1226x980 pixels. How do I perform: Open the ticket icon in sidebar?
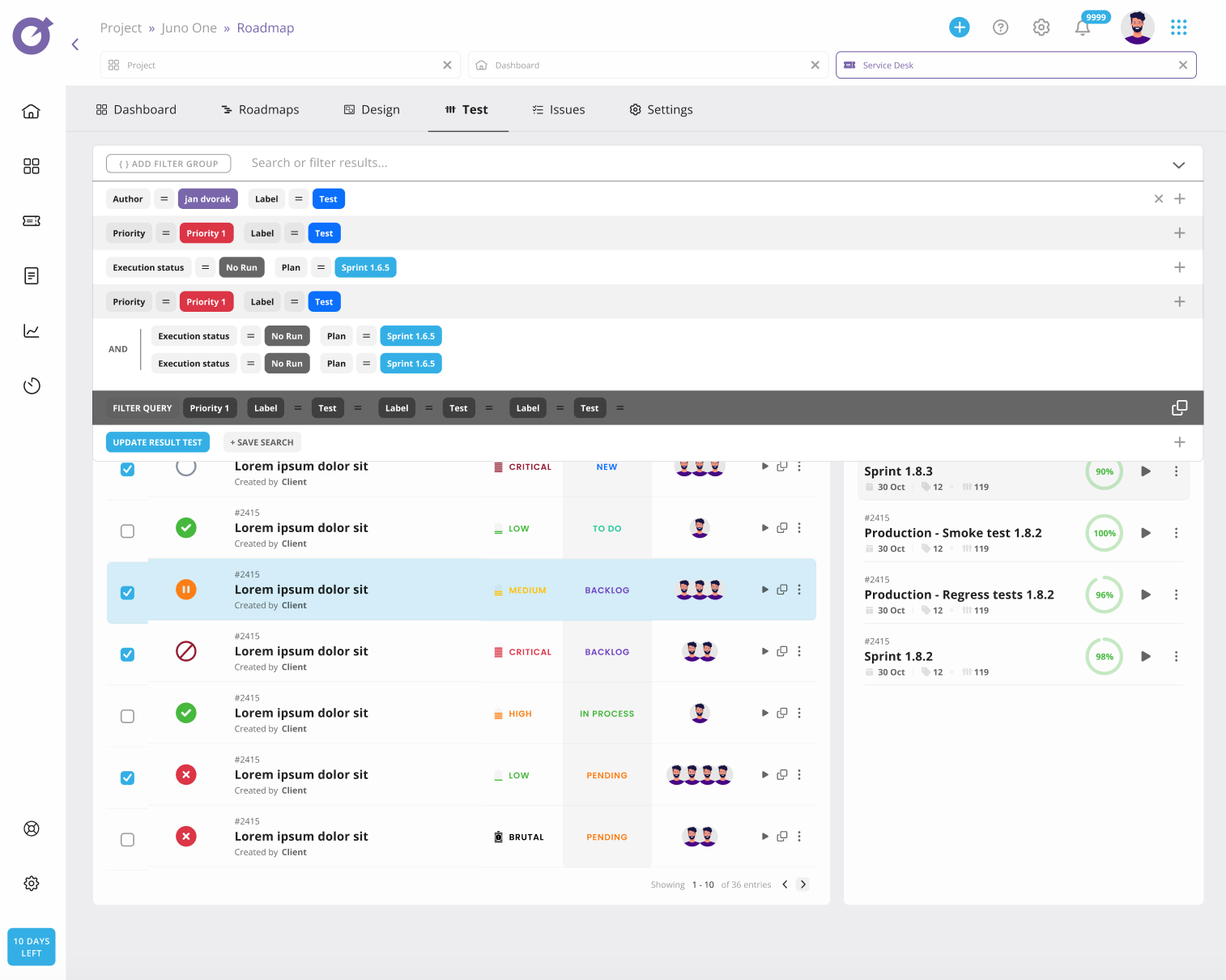tap(32, 221)
